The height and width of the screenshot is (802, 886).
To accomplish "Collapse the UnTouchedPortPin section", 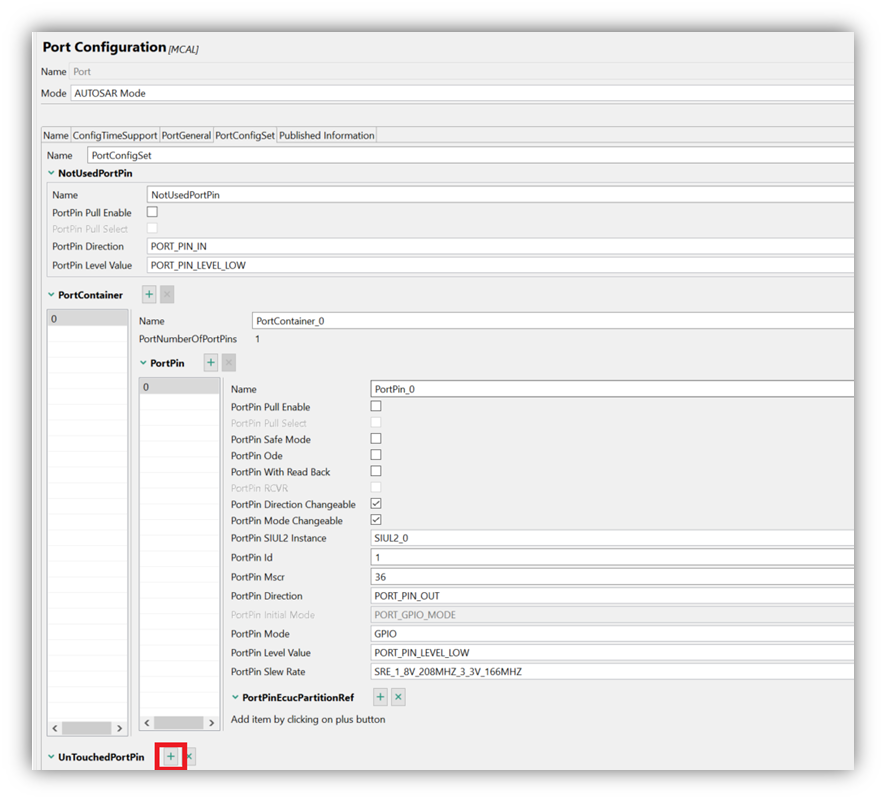I will [51, 757].
